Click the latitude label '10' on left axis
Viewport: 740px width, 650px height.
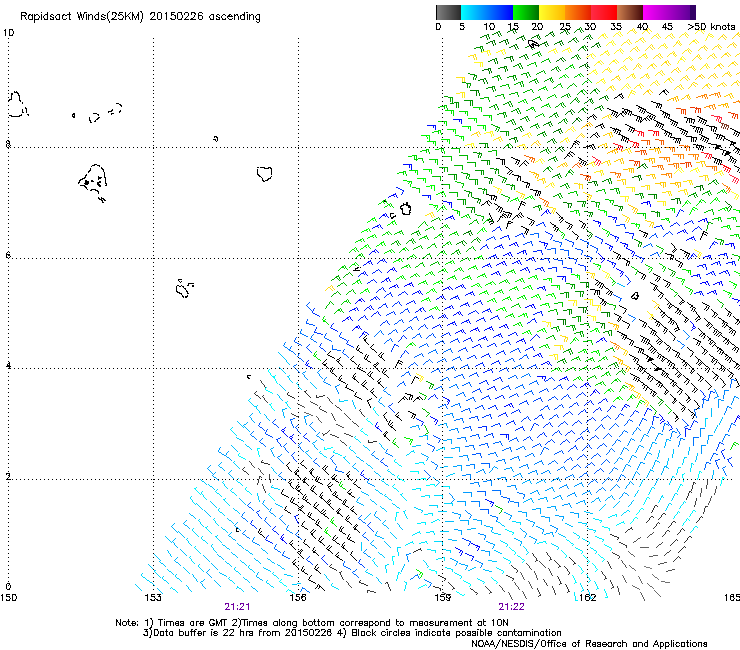[x=8, y=33]
